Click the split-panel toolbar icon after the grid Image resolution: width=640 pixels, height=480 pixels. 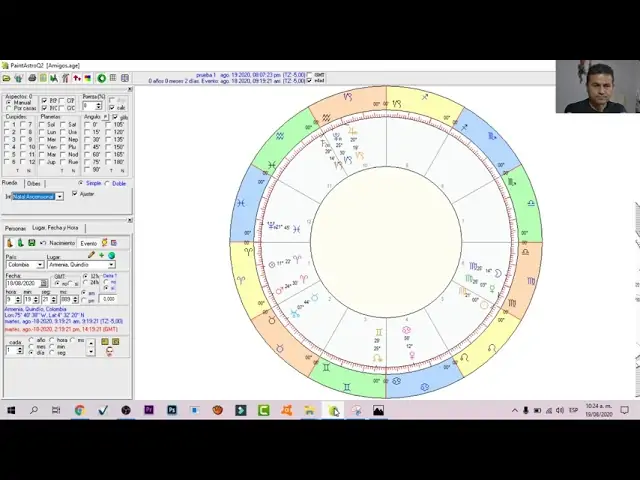pos(125,78)
